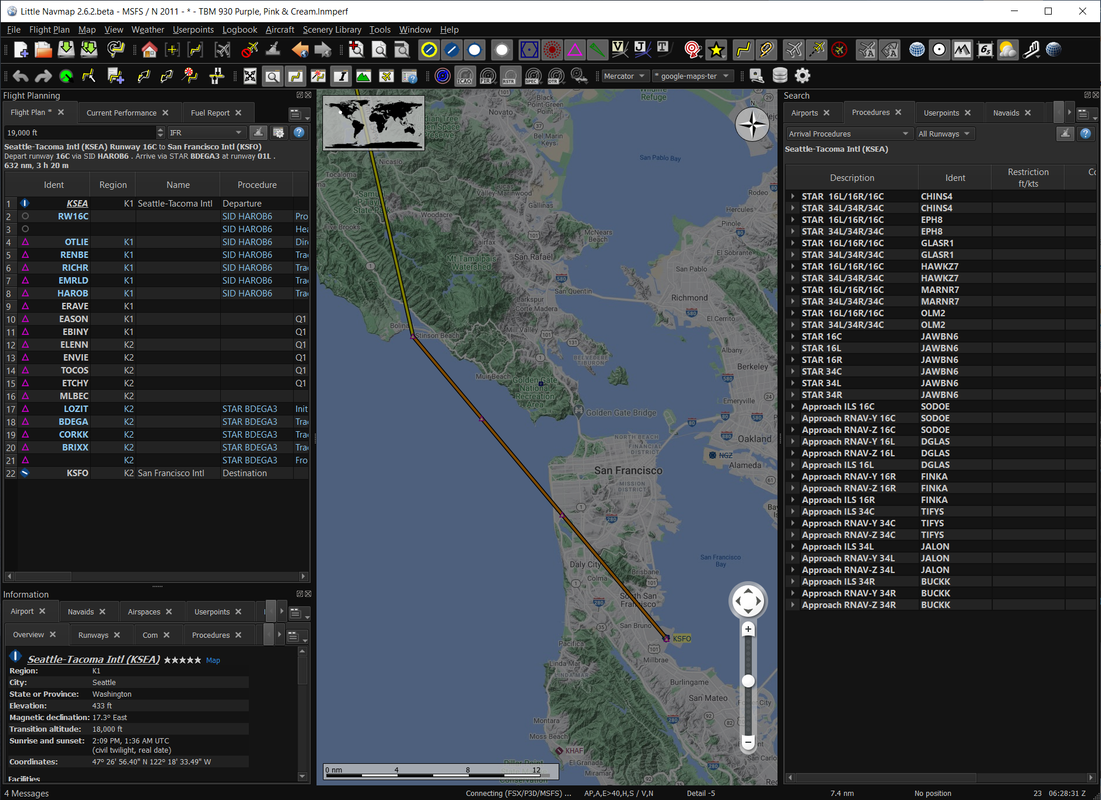Close the Procedures search tab
1101x800 pixels.
pyautogui.click(x=899, y=112)
